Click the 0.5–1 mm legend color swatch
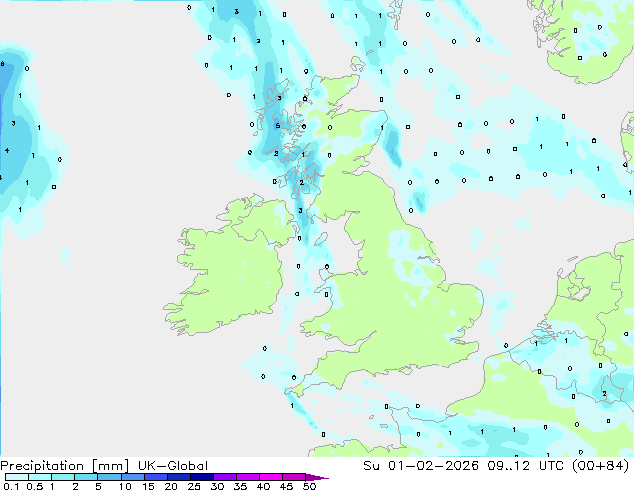This screenshot has height=490, width=634. [40, 477]
